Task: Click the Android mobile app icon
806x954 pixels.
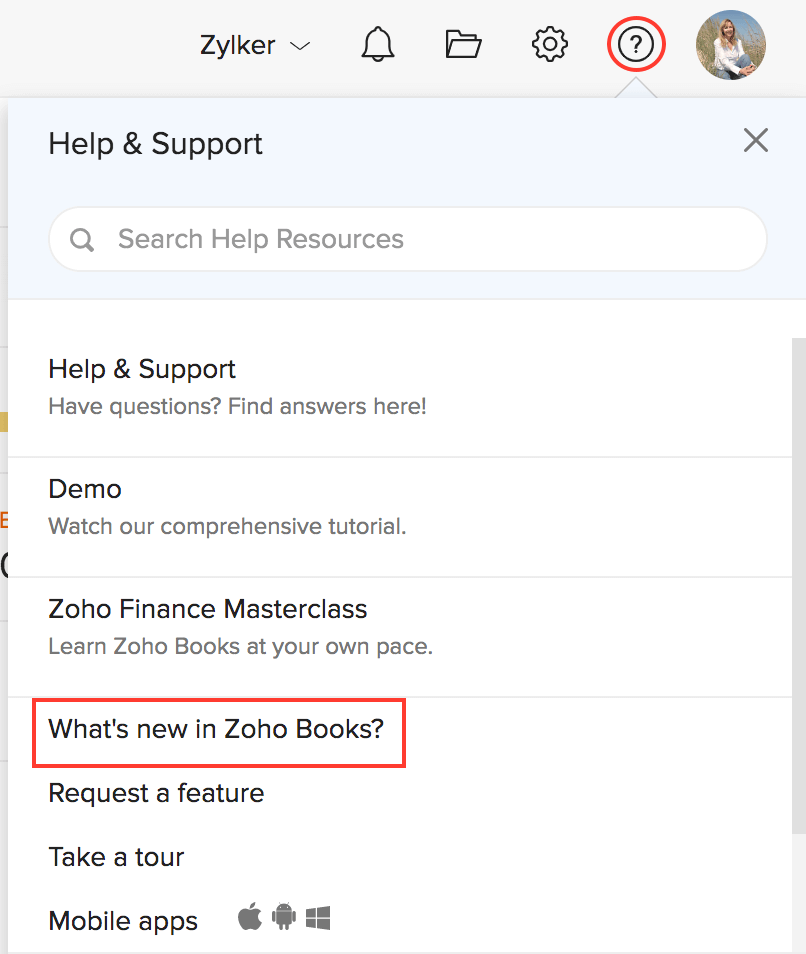Action: click(x=284, y=917)
